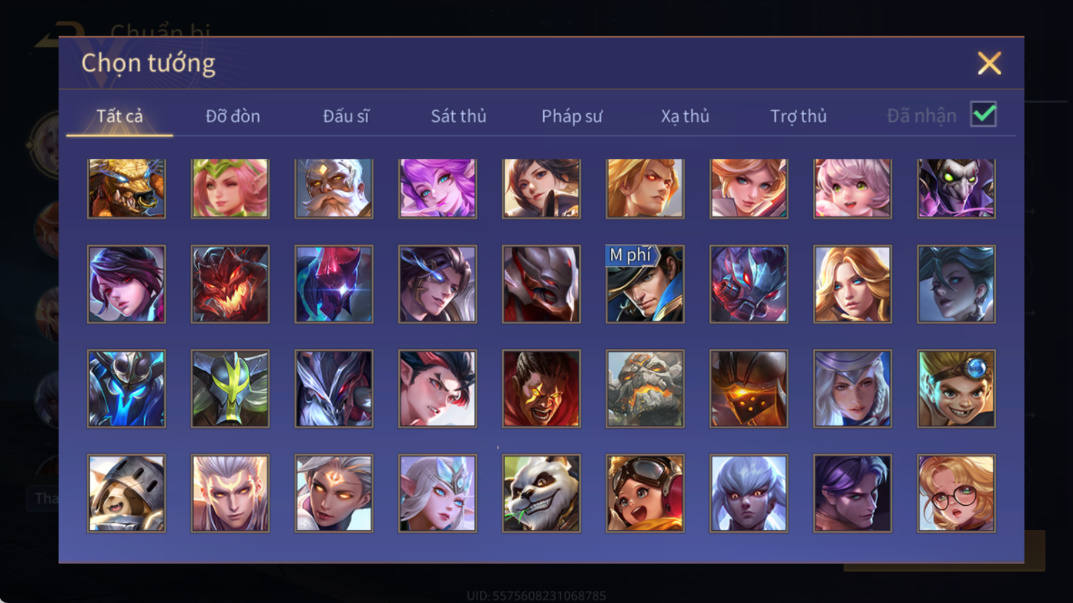Select the goggles-wearing pilot girl hero
This screenshot has height=603, width=1073.
(645, 493)
